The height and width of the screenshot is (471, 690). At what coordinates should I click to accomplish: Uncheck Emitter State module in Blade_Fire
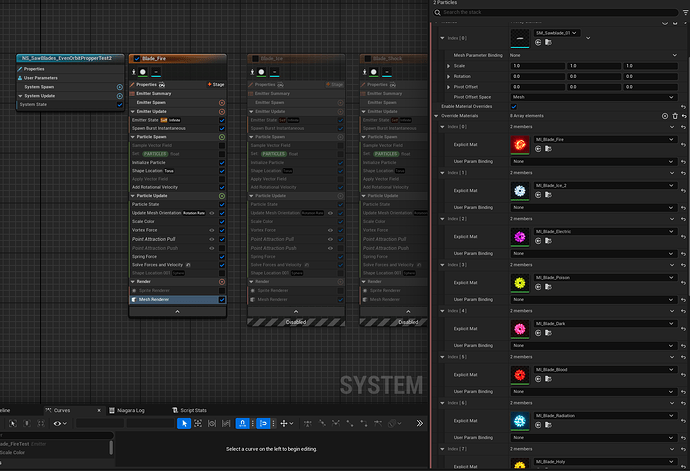tap(222, 120)
